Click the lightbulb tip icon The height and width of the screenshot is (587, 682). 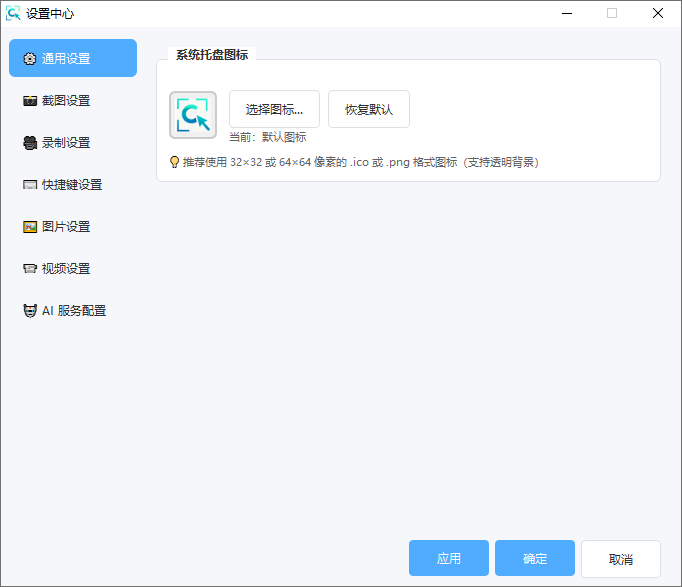coord(174,162)
